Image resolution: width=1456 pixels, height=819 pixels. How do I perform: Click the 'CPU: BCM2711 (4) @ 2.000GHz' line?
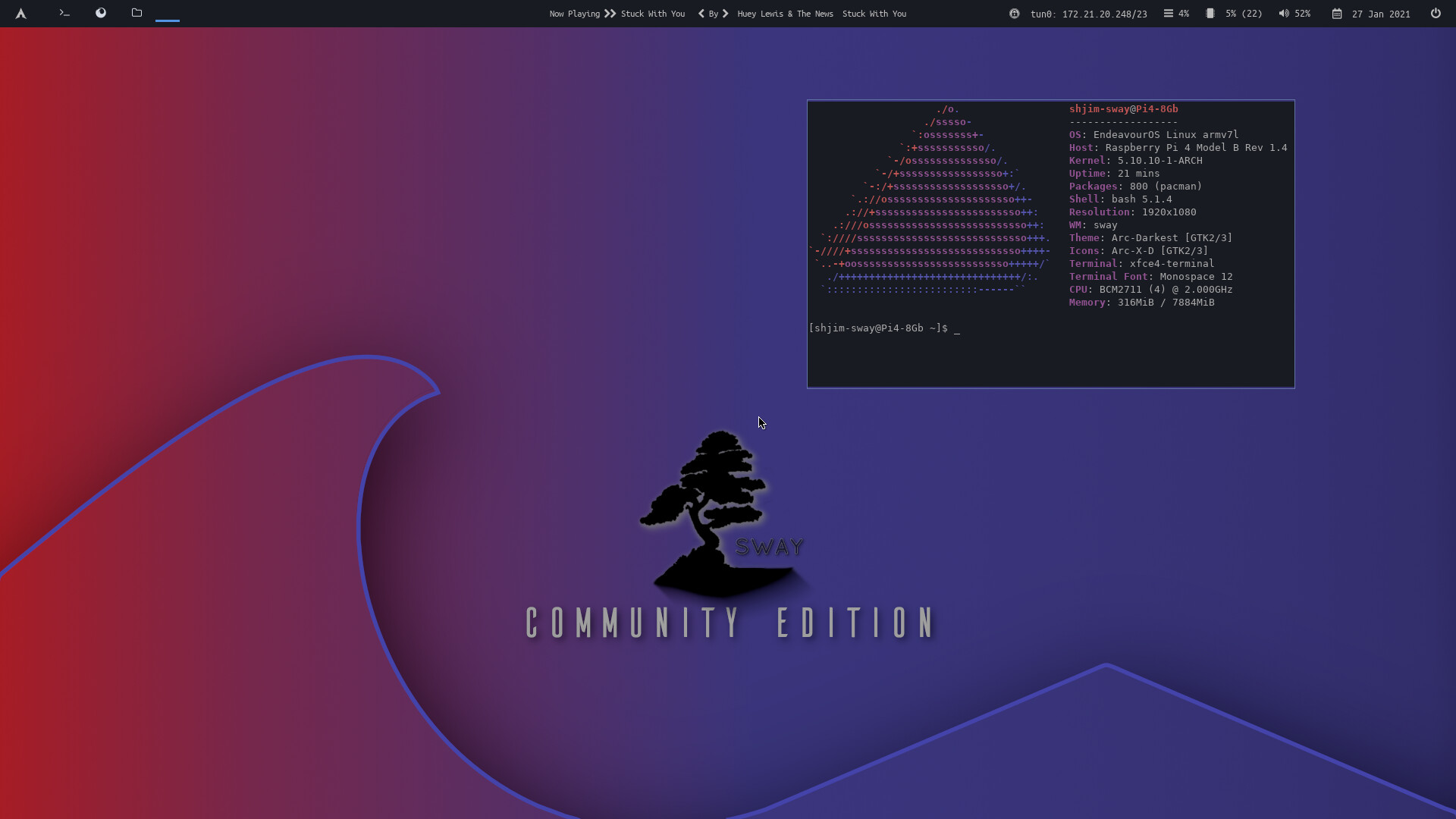click(1150, 290)
